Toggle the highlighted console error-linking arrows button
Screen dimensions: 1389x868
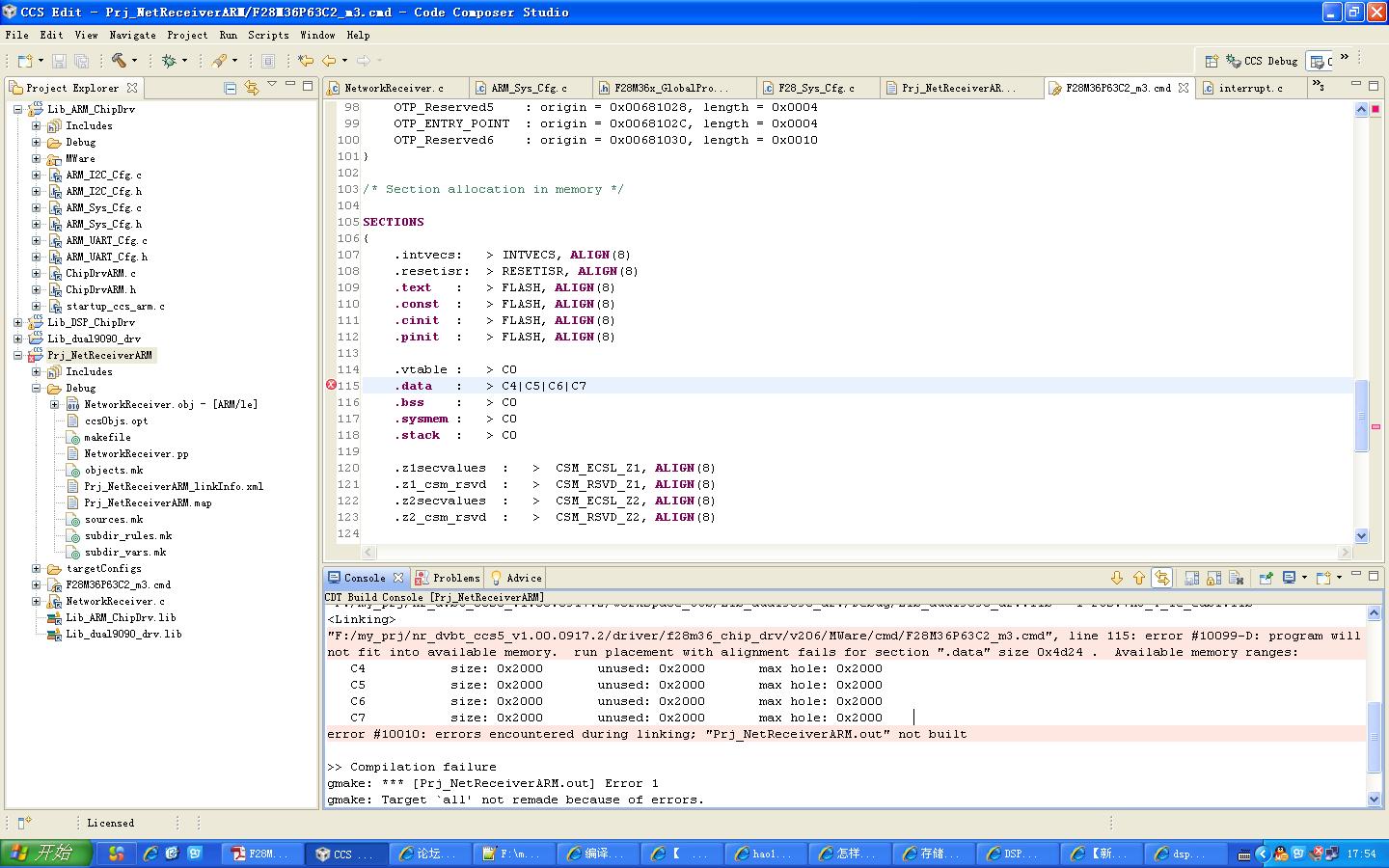pyautogui.click(x=1162, y=578)
